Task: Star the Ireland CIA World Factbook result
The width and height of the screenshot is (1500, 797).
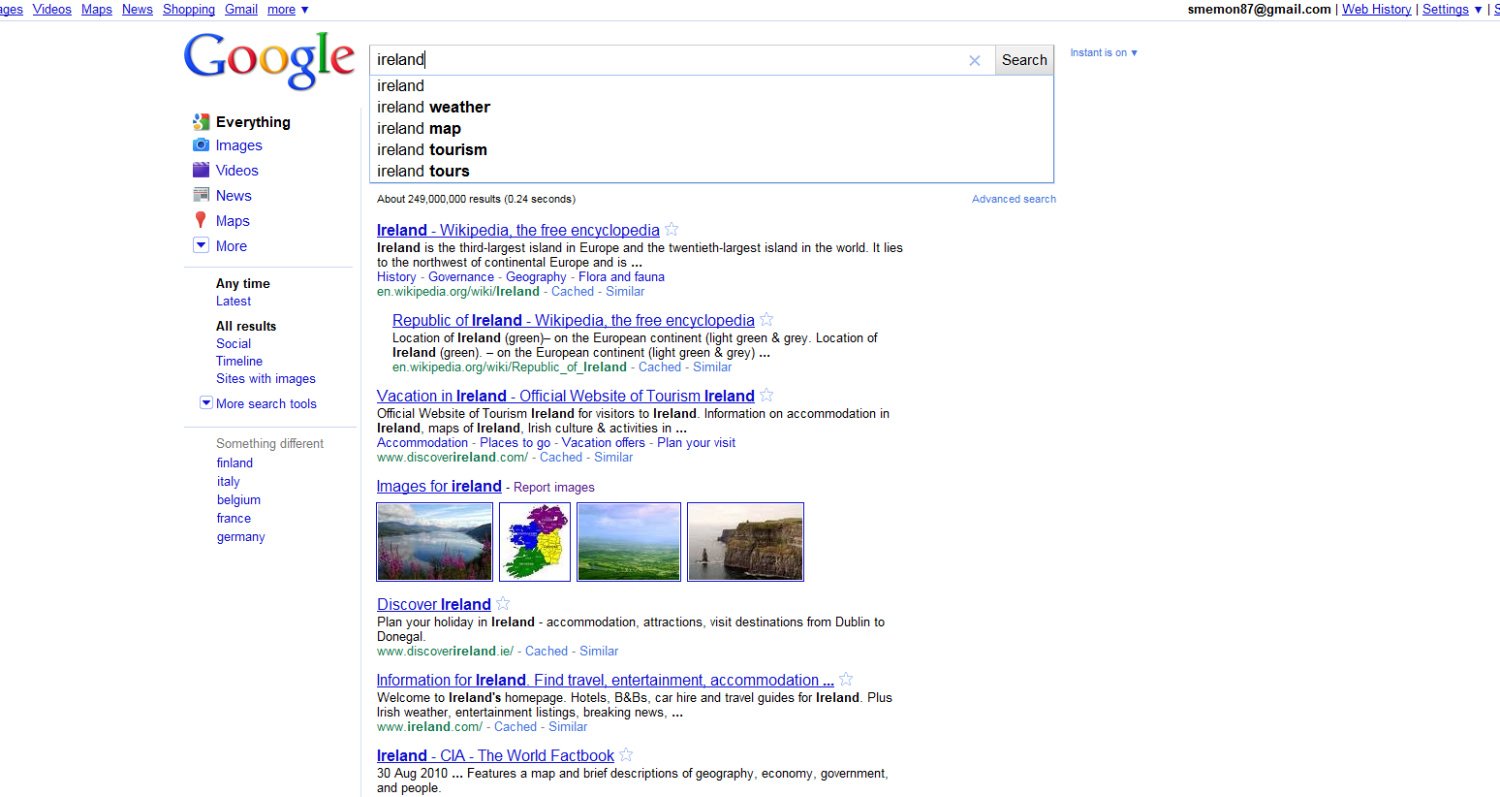Action: tap(626, 755)
